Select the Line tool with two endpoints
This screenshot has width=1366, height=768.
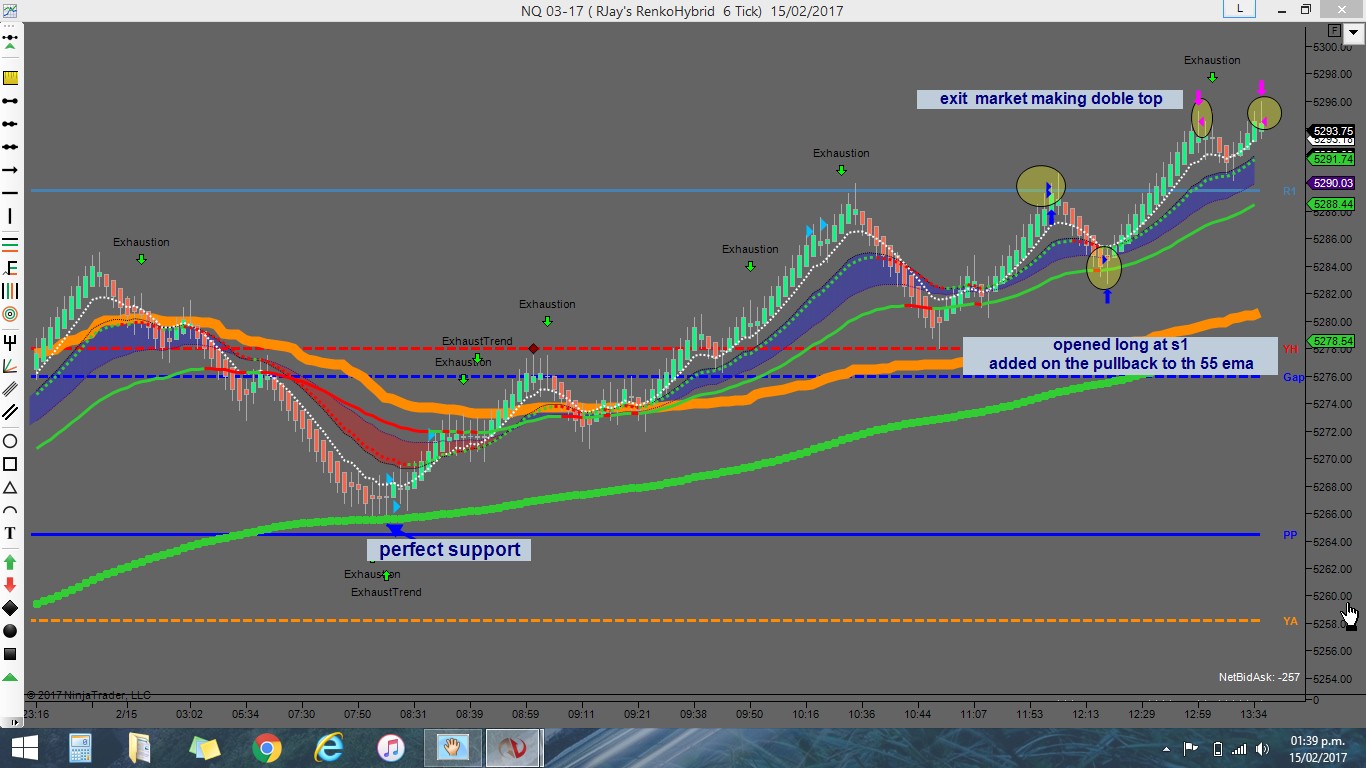point(10,101)
